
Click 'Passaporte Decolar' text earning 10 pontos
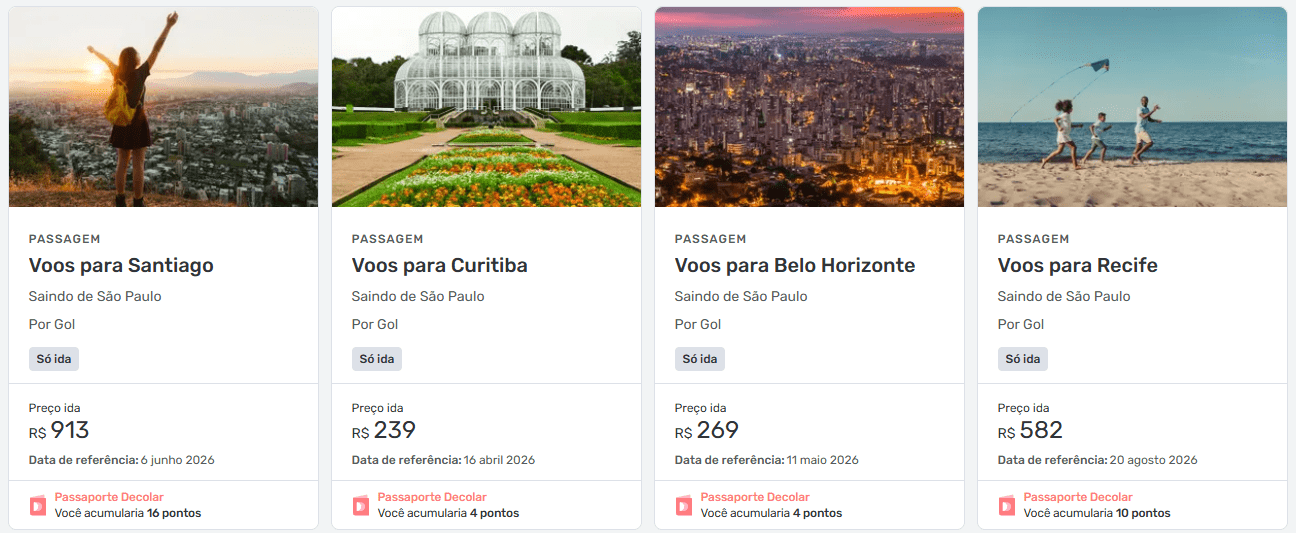(x=1078, y=497)
